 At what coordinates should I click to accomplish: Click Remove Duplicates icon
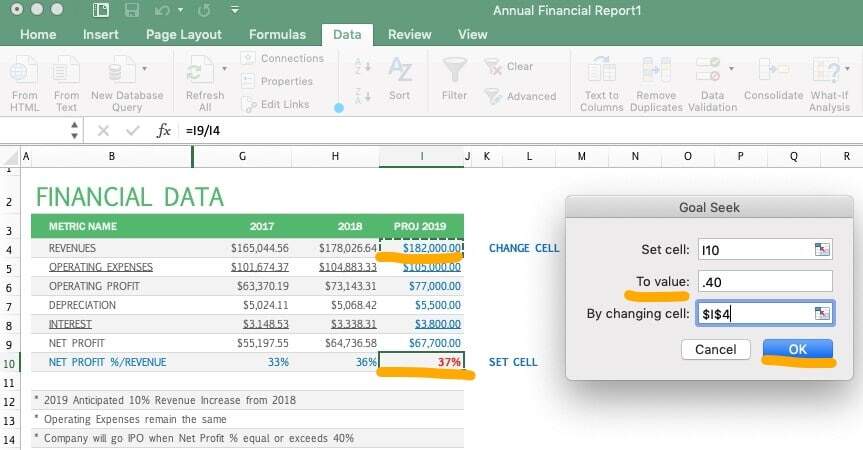(656, 70)
